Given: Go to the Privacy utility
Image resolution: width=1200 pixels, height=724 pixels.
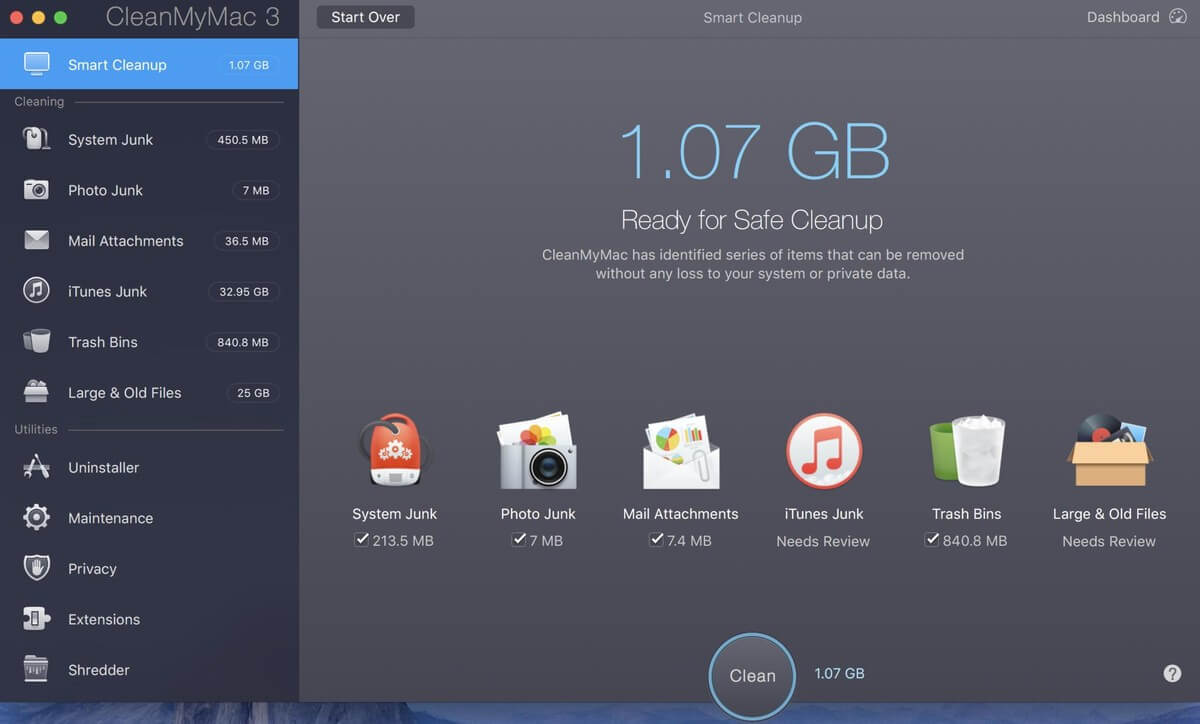Looking at the screenshot, I should point(149,568).
